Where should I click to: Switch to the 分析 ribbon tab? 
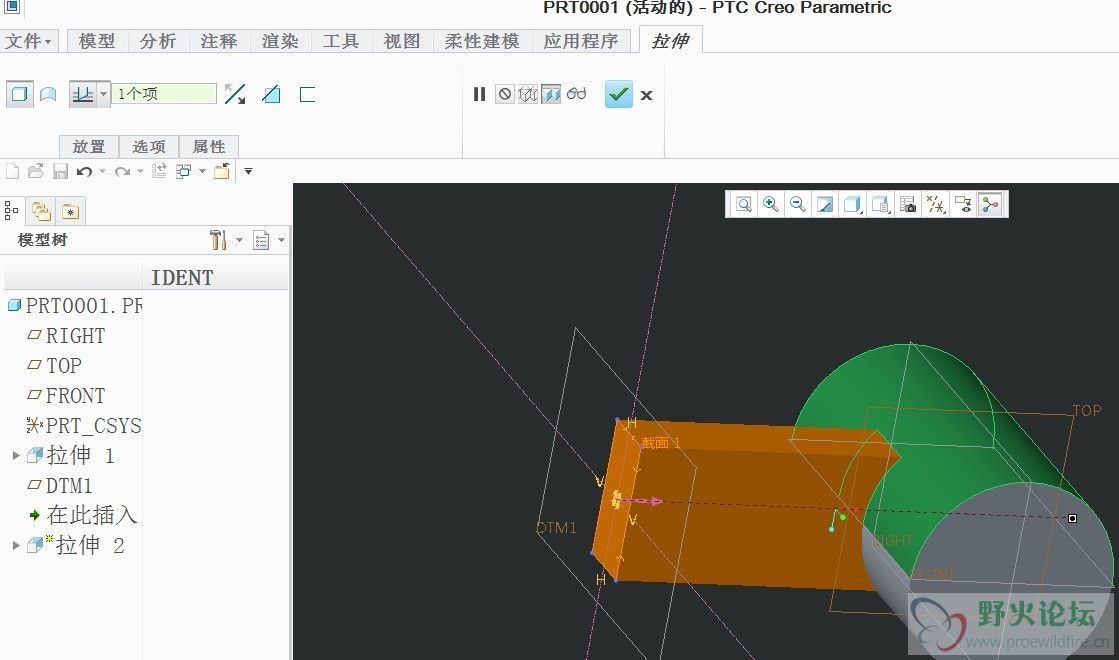click(158, 41)
